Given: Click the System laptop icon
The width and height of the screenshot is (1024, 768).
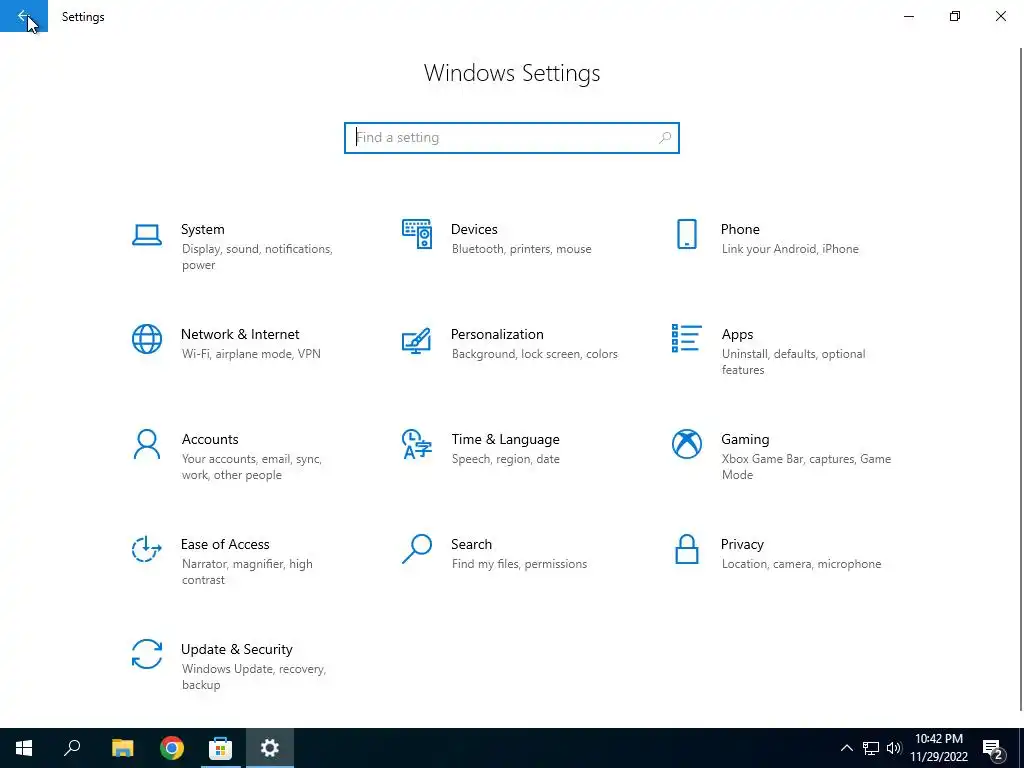Looking at the screenshot, I should click(x=147, y=234).
